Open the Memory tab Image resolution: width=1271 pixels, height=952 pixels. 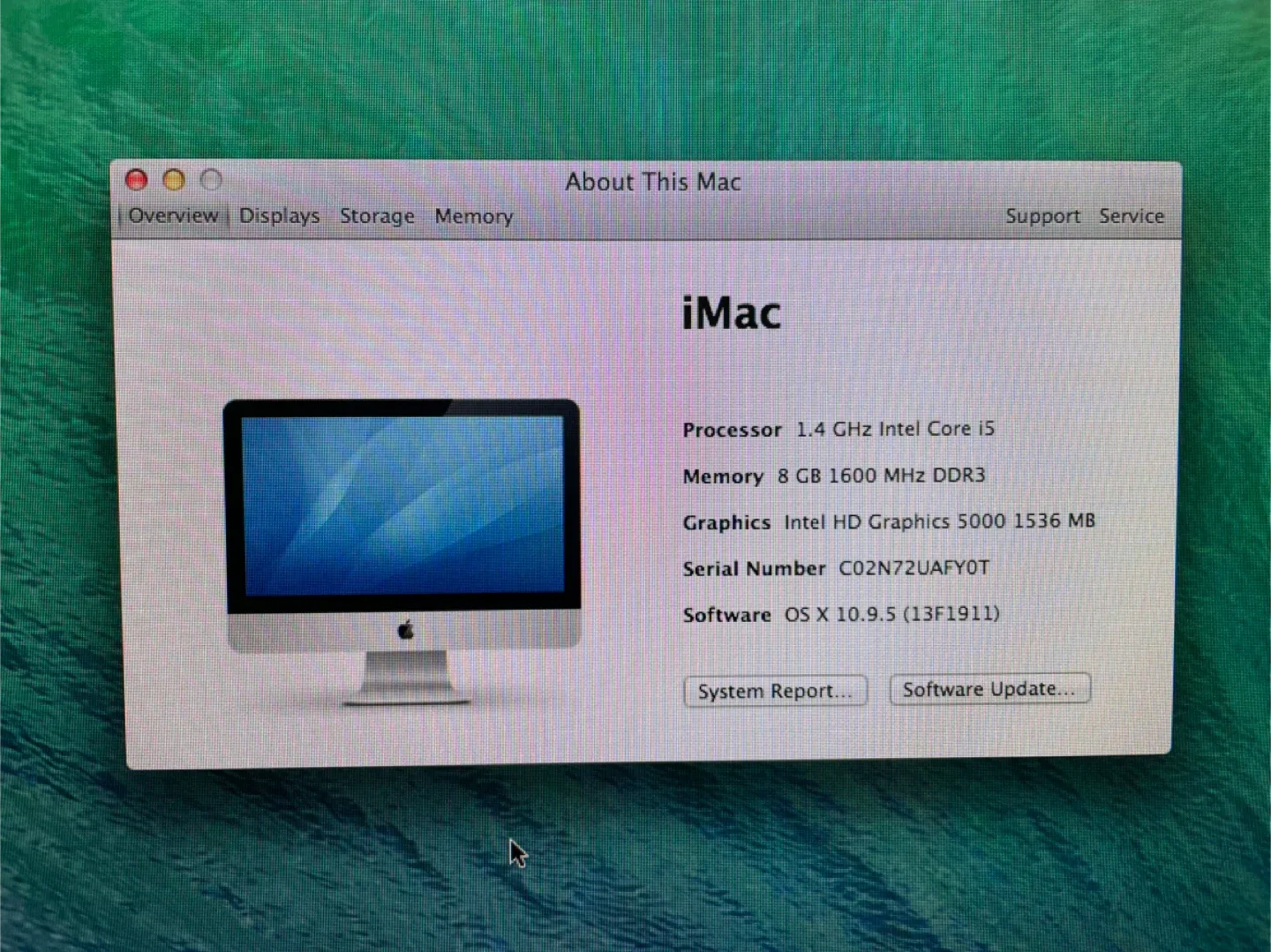click(473, 216)
